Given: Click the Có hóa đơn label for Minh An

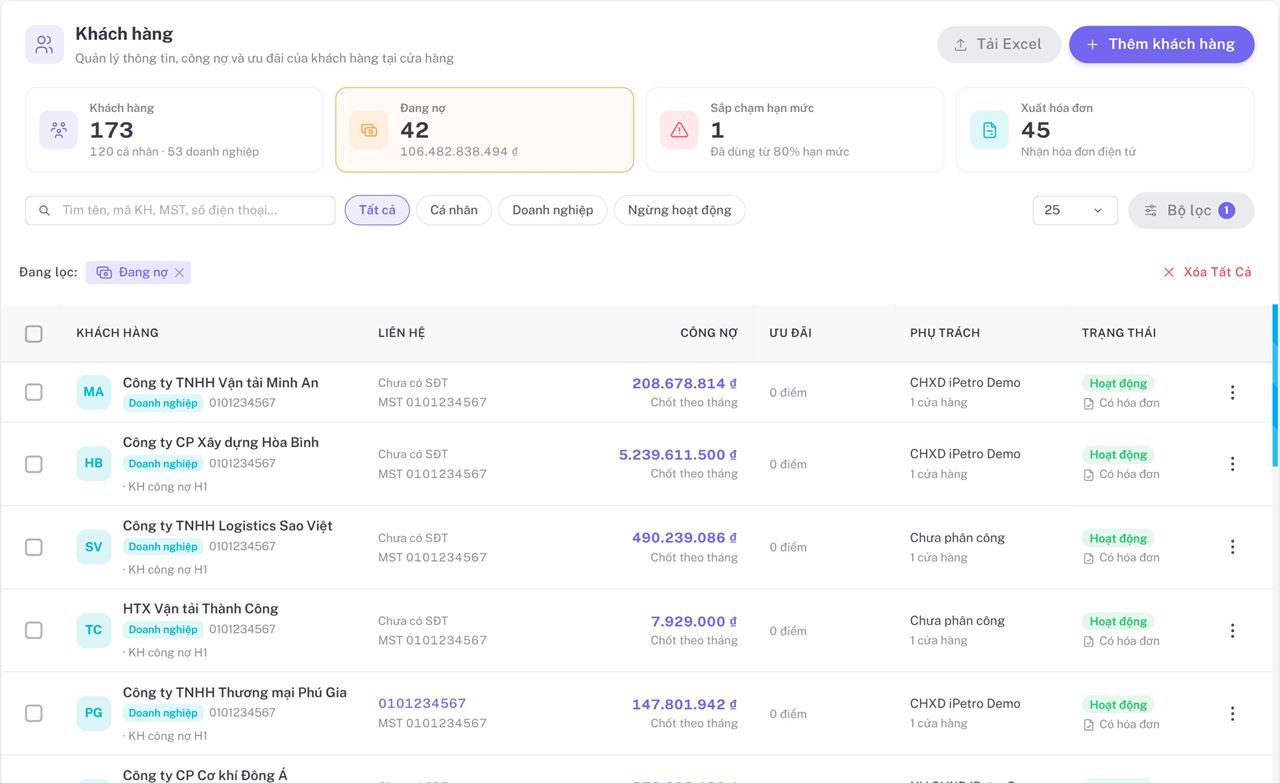Looking at the screenshot, I should tap(1122, 403).
